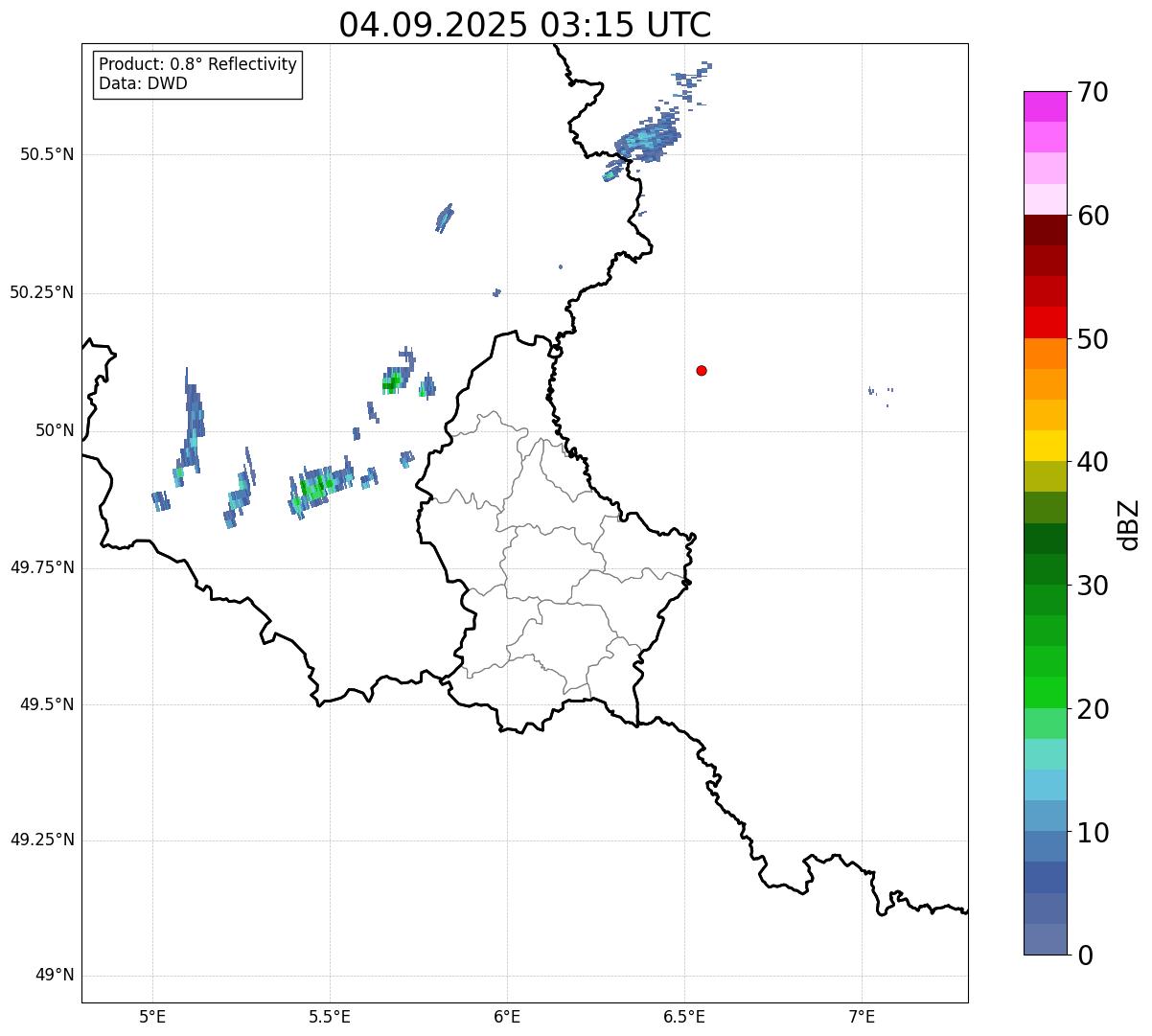This screenshot has width=1152, height=1036.
Task: Click the 5.5°E longitude label
Action: 330,1016
